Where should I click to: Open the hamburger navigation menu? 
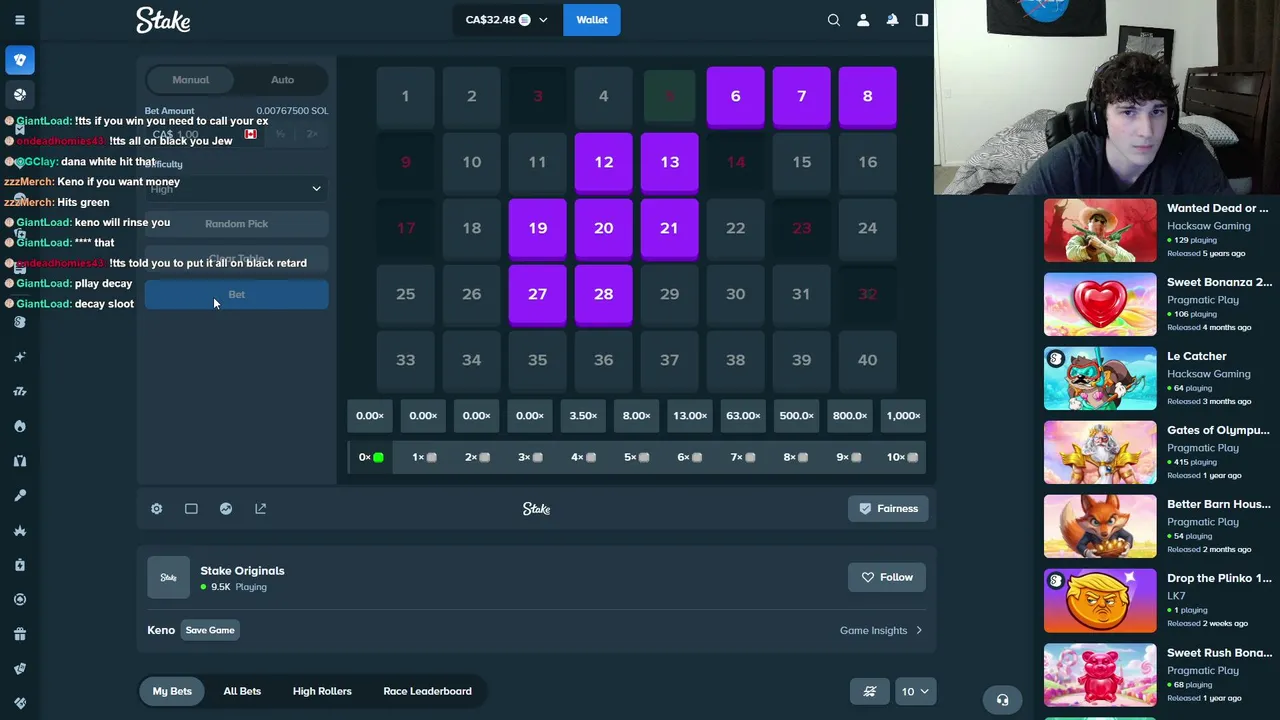[x=20, y=20]
